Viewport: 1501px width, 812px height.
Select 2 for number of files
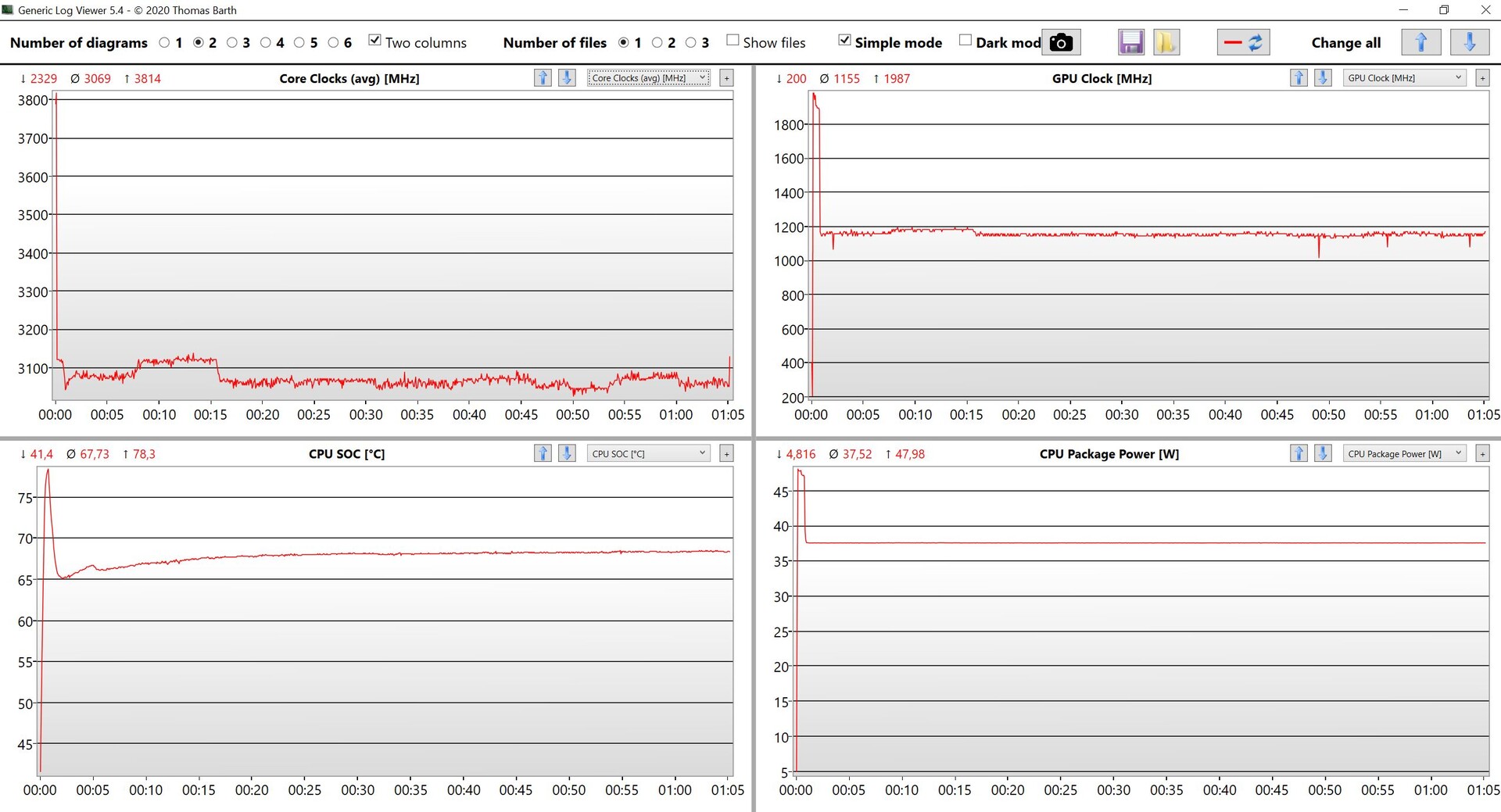tap(657, 43)
